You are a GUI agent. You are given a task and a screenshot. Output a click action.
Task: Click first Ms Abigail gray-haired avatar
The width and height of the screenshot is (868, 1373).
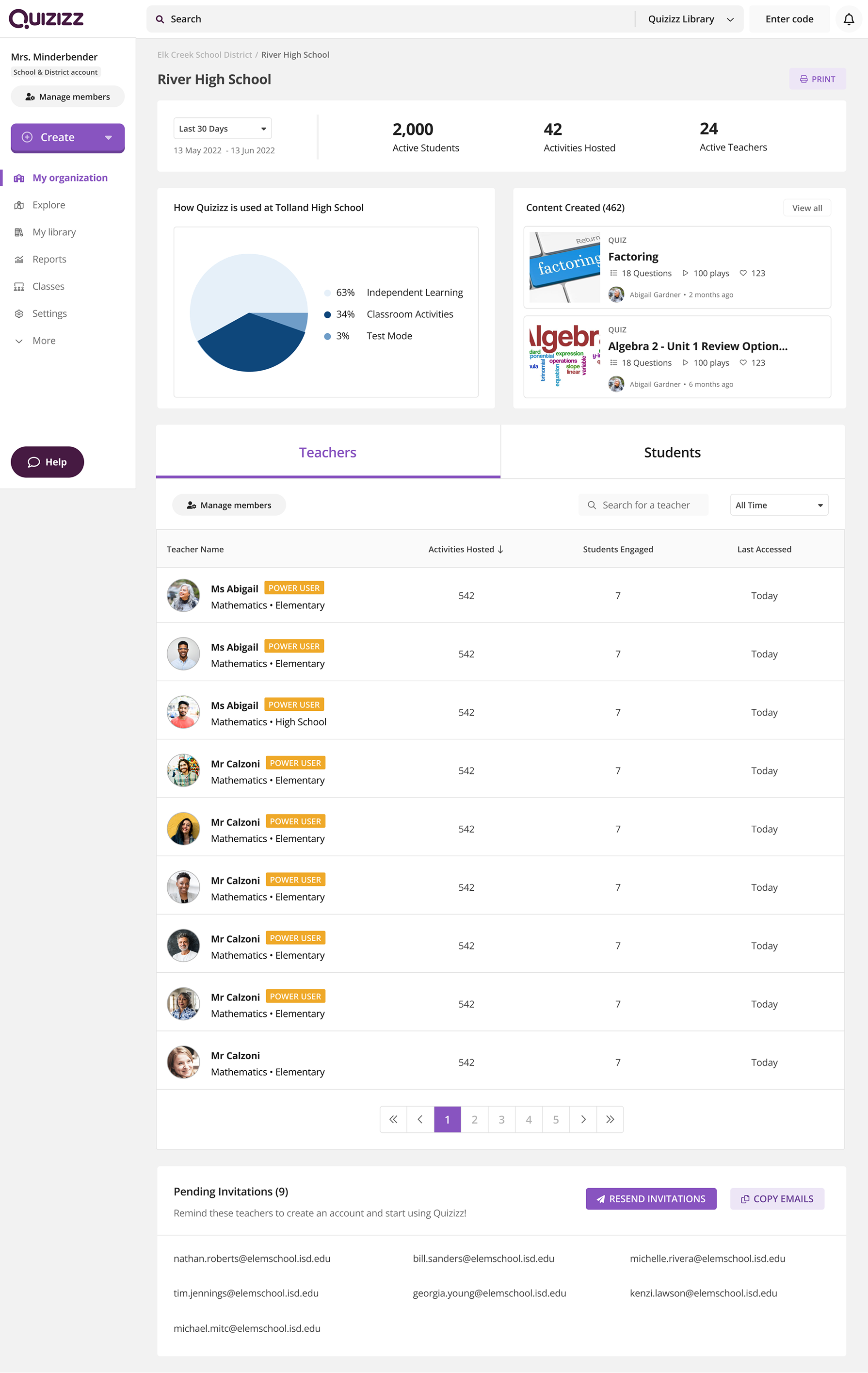coord(183,595)
